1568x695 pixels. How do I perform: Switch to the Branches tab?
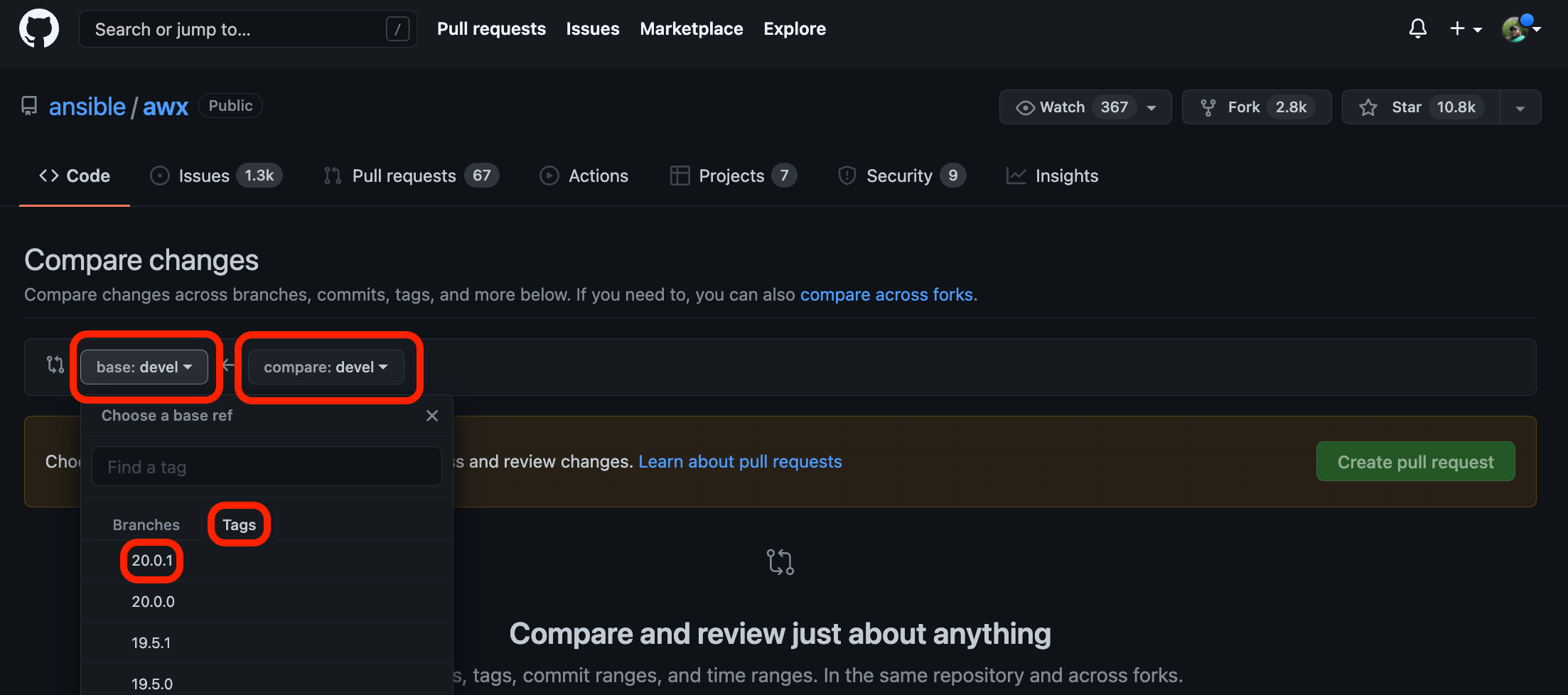[146, 524]
